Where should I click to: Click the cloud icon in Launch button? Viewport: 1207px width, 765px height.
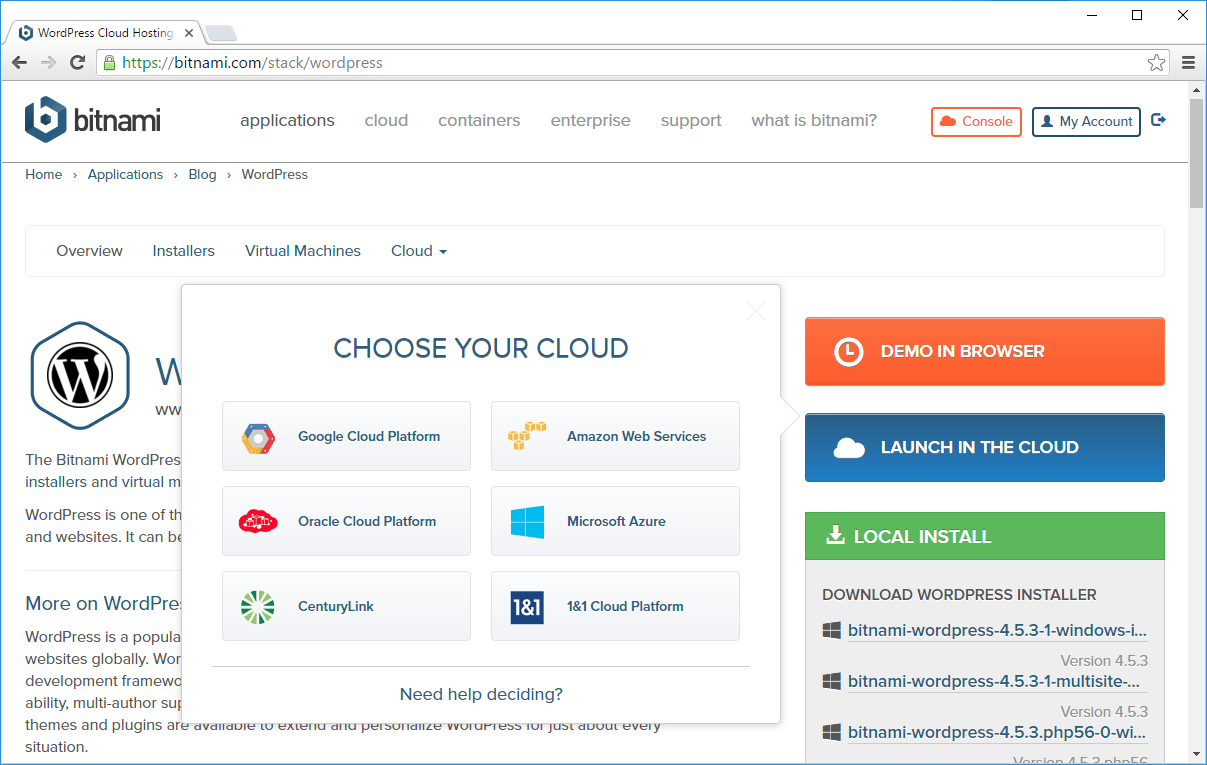(849, 448)
